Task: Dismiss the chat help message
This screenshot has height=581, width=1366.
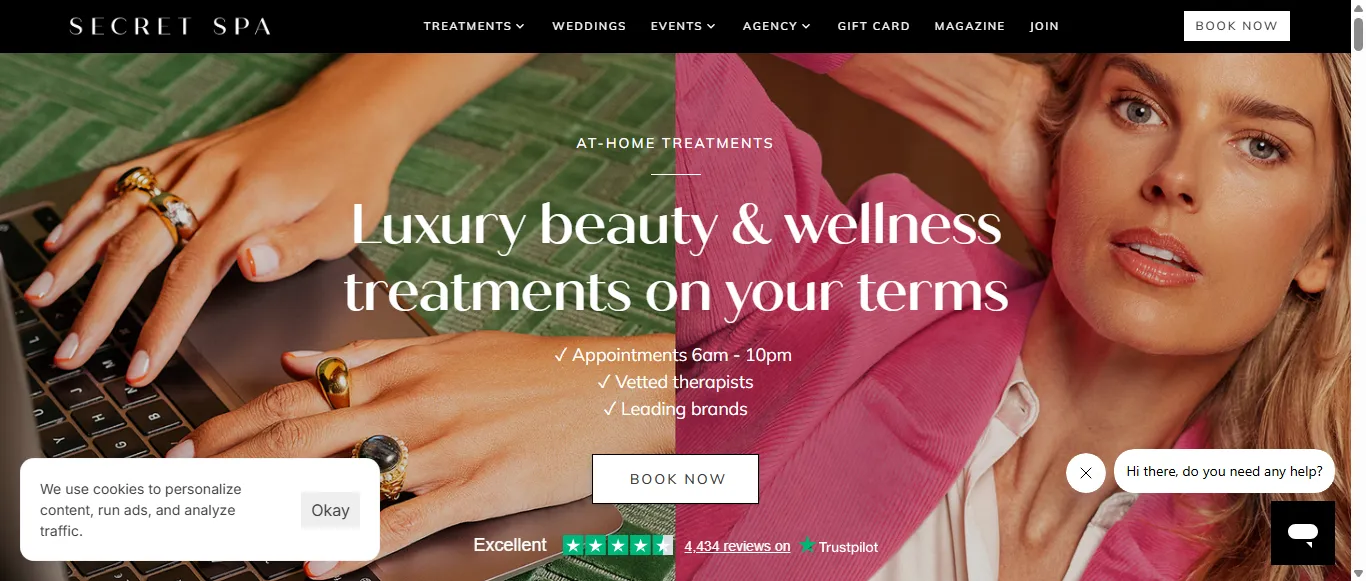Action: pos(1086,473)
